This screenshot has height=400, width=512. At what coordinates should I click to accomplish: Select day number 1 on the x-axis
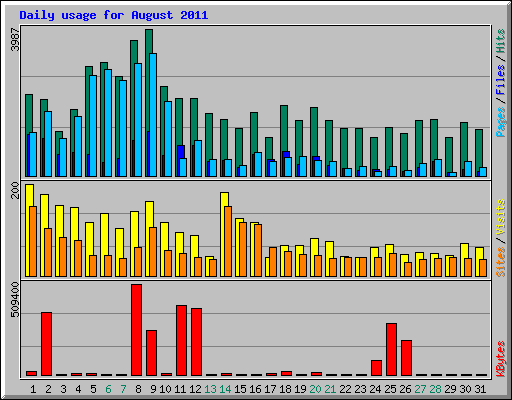[x=33, y=389]
